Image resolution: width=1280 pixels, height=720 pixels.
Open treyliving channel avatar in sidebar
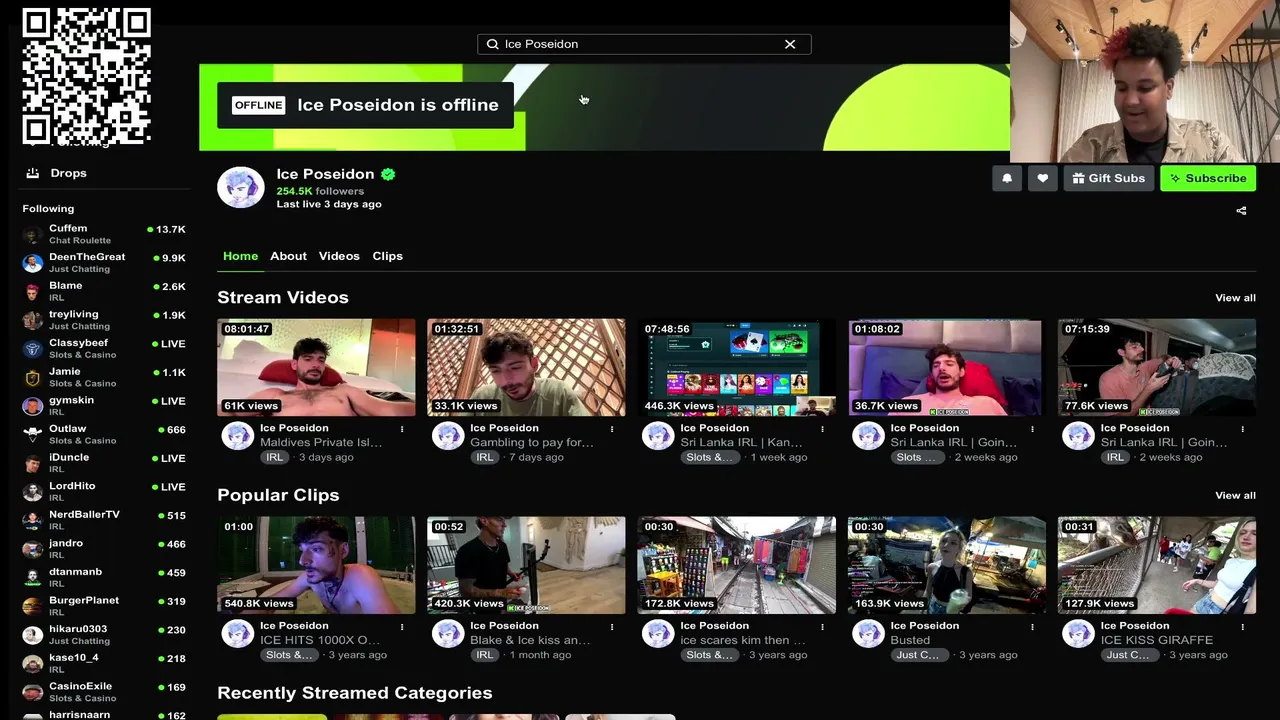[33, 320]
